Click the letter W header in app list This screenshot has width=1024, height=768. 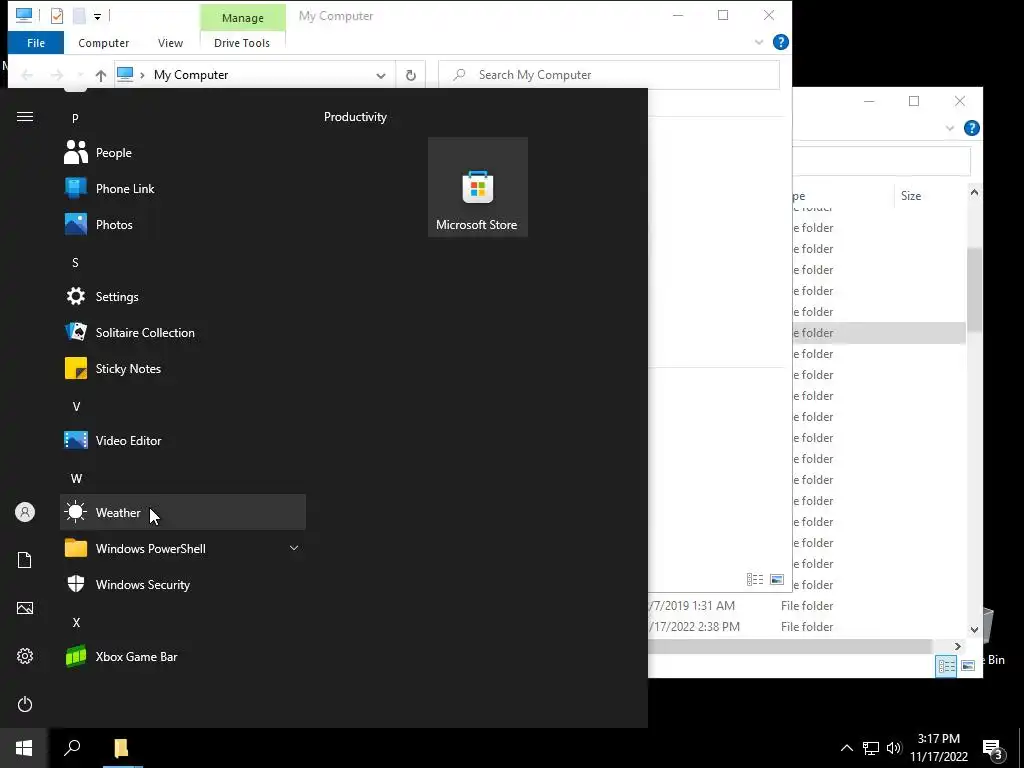(x=76, y=479)
